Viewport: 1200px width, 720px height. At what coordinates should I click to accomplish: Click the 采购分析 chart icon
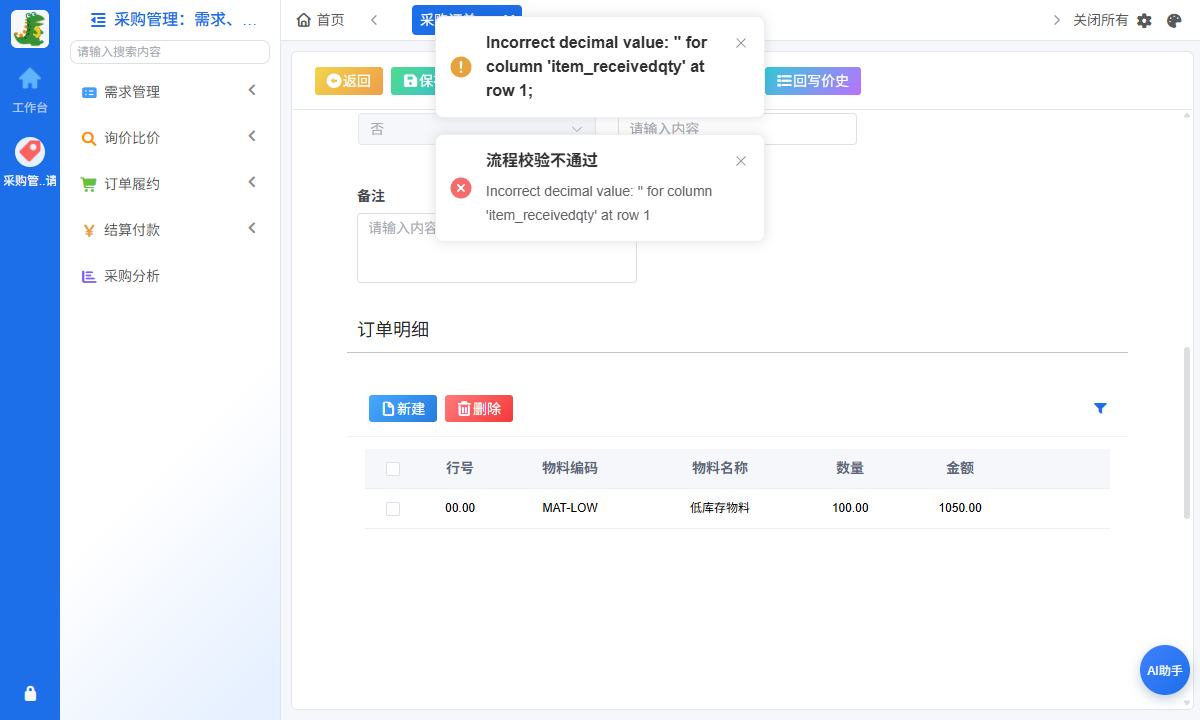click(89, 276)
